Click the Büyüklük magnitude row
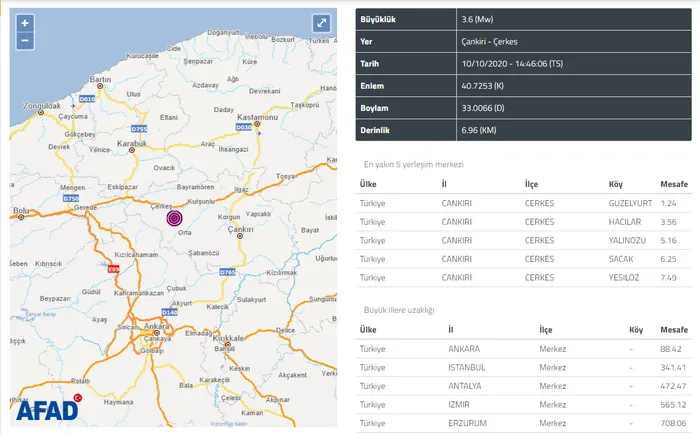700x435 pixels. [524, 19]
